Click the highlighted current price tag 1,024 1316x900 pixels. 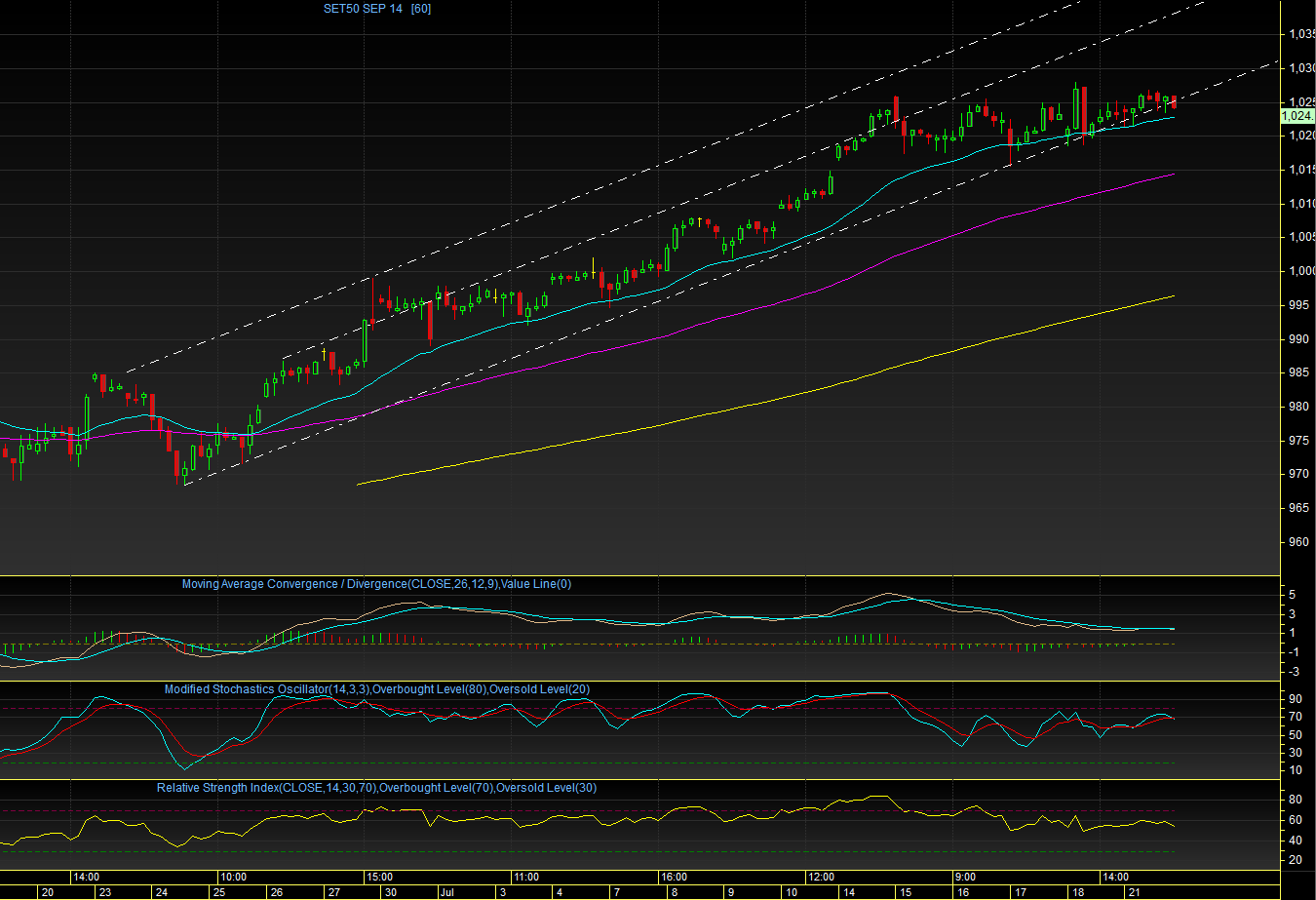pyautogui.click(x=1297, y=115)
